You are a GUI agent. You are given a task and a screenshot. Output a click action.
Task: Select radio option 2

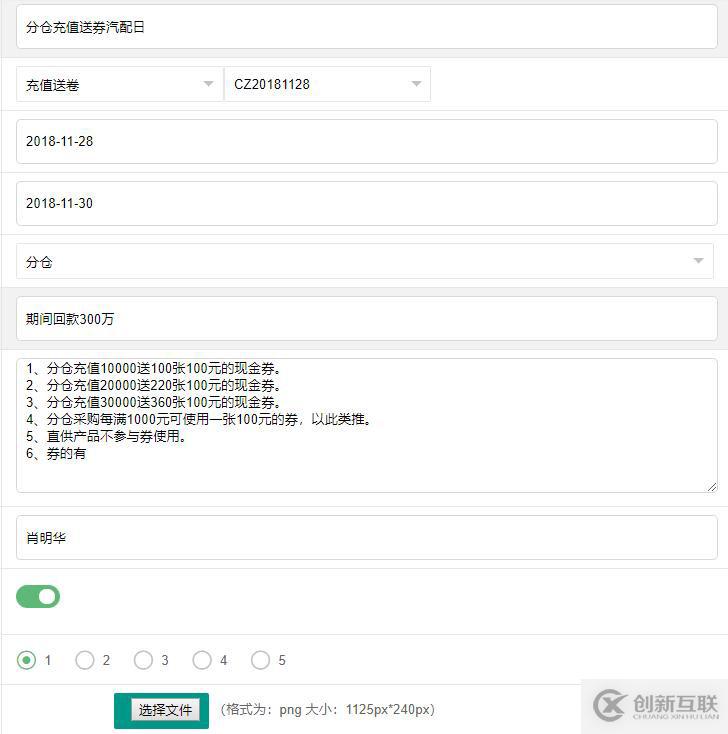[85, 660]
